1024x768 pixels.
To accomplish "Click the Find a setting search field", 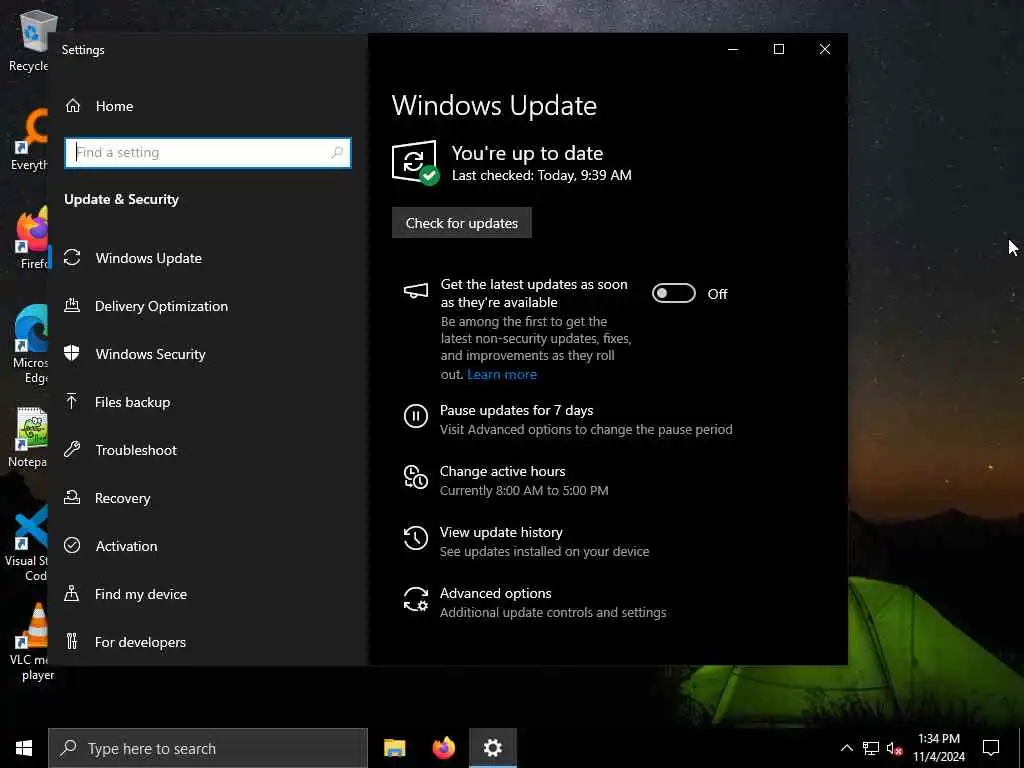I will pyautogui.click(x=208, y=152).
